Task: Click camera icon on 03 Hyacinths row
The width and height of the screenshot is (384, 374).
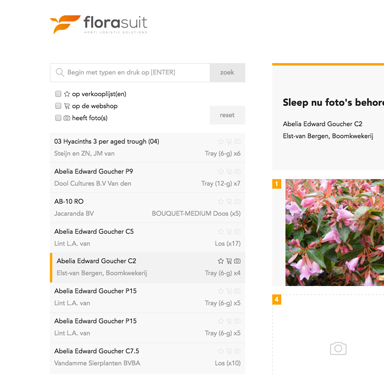Action: (x=237, y=142)
